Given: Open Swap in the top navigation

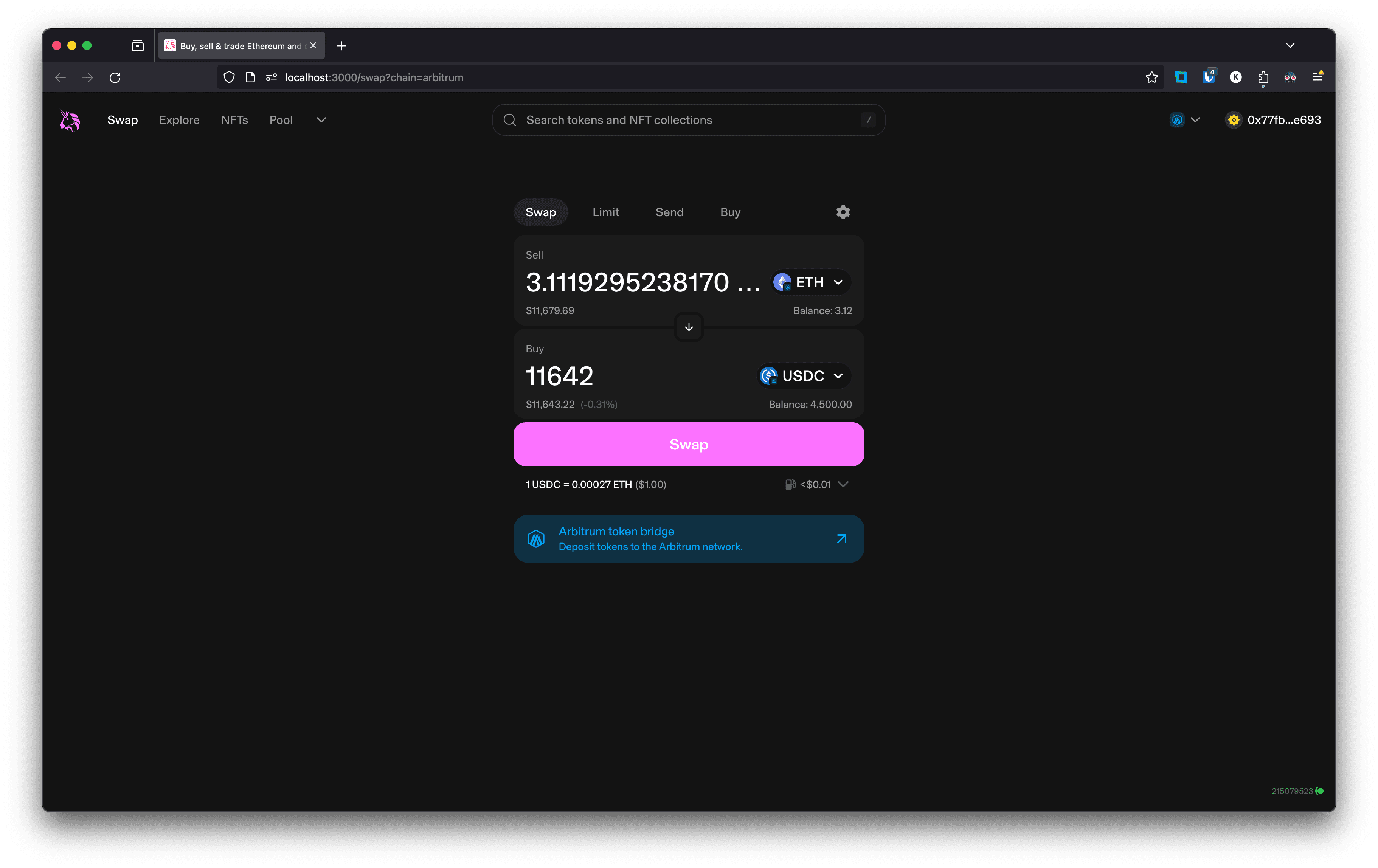Looking at the screenshot, I should point(123,120).
